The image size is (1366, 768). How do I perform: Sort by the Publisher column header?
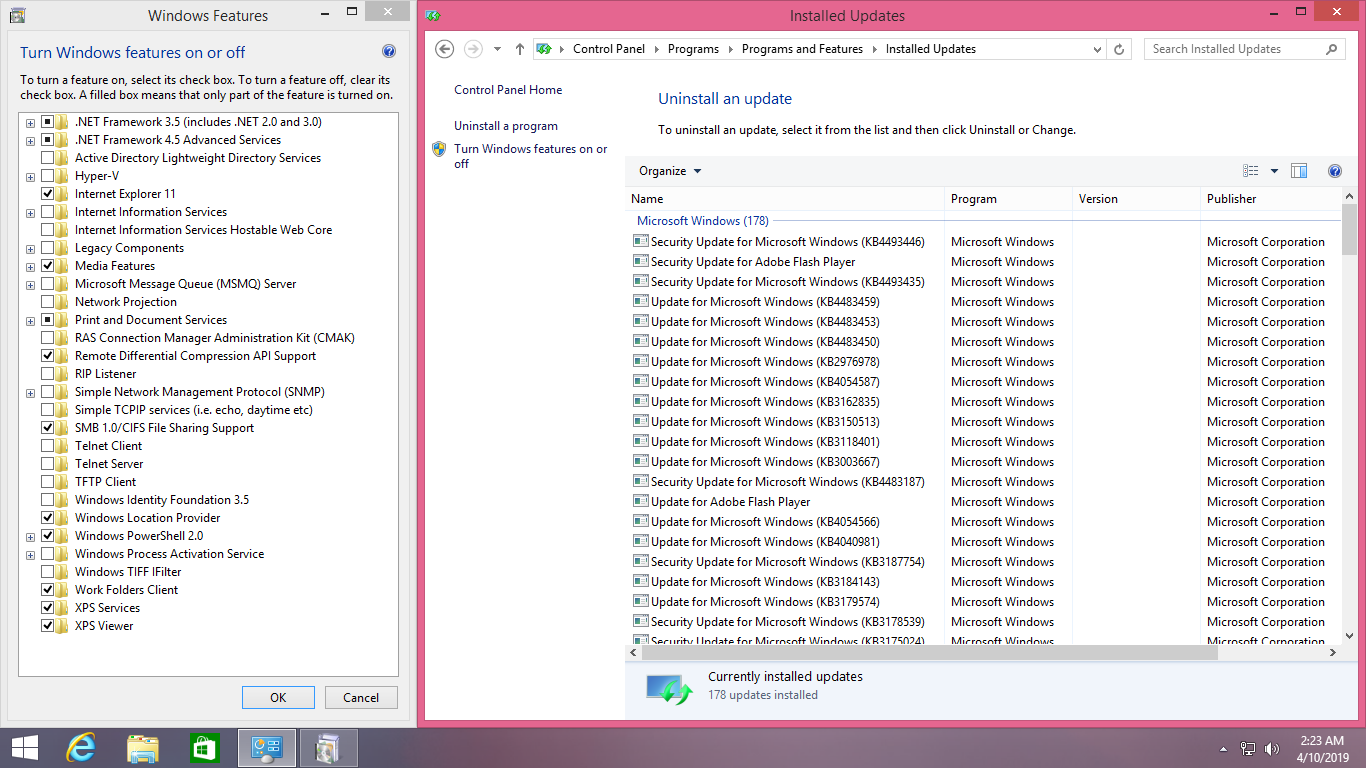[x=1270, y=199]
